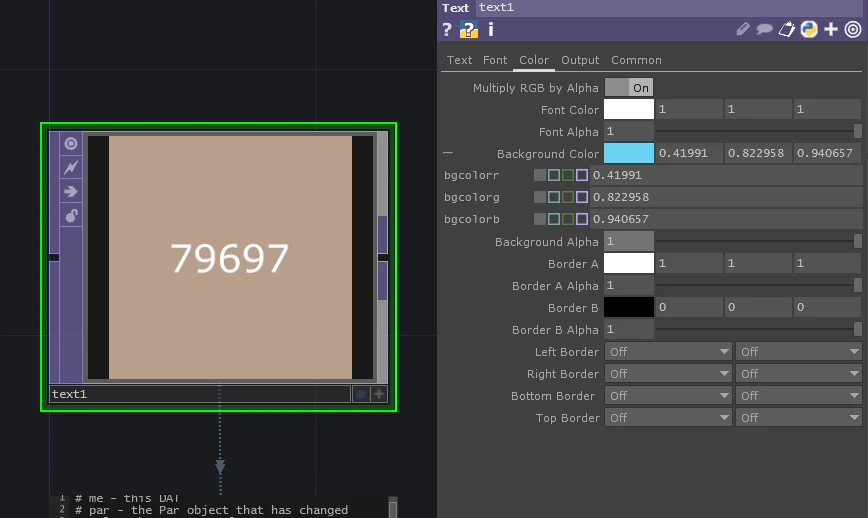Open first Bottom Border dropdown
The width and height of the screenshot is (868, 518).
[x=668, y=396]
